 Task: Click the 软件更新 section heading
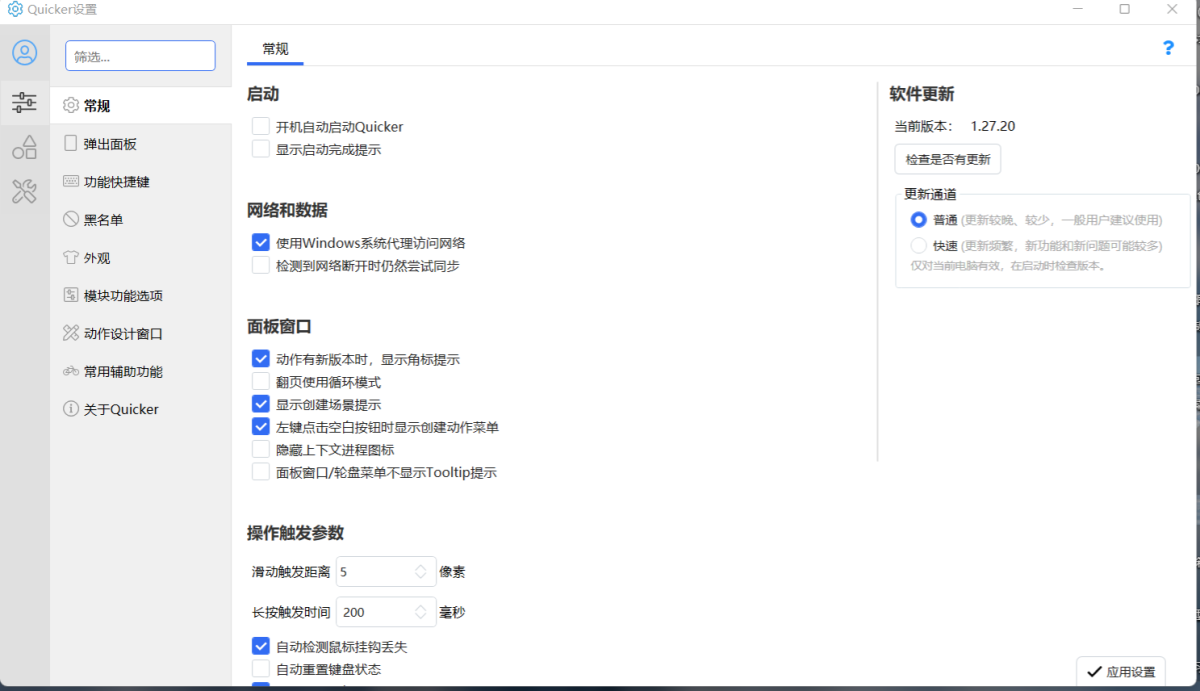[x=922, y=94]
